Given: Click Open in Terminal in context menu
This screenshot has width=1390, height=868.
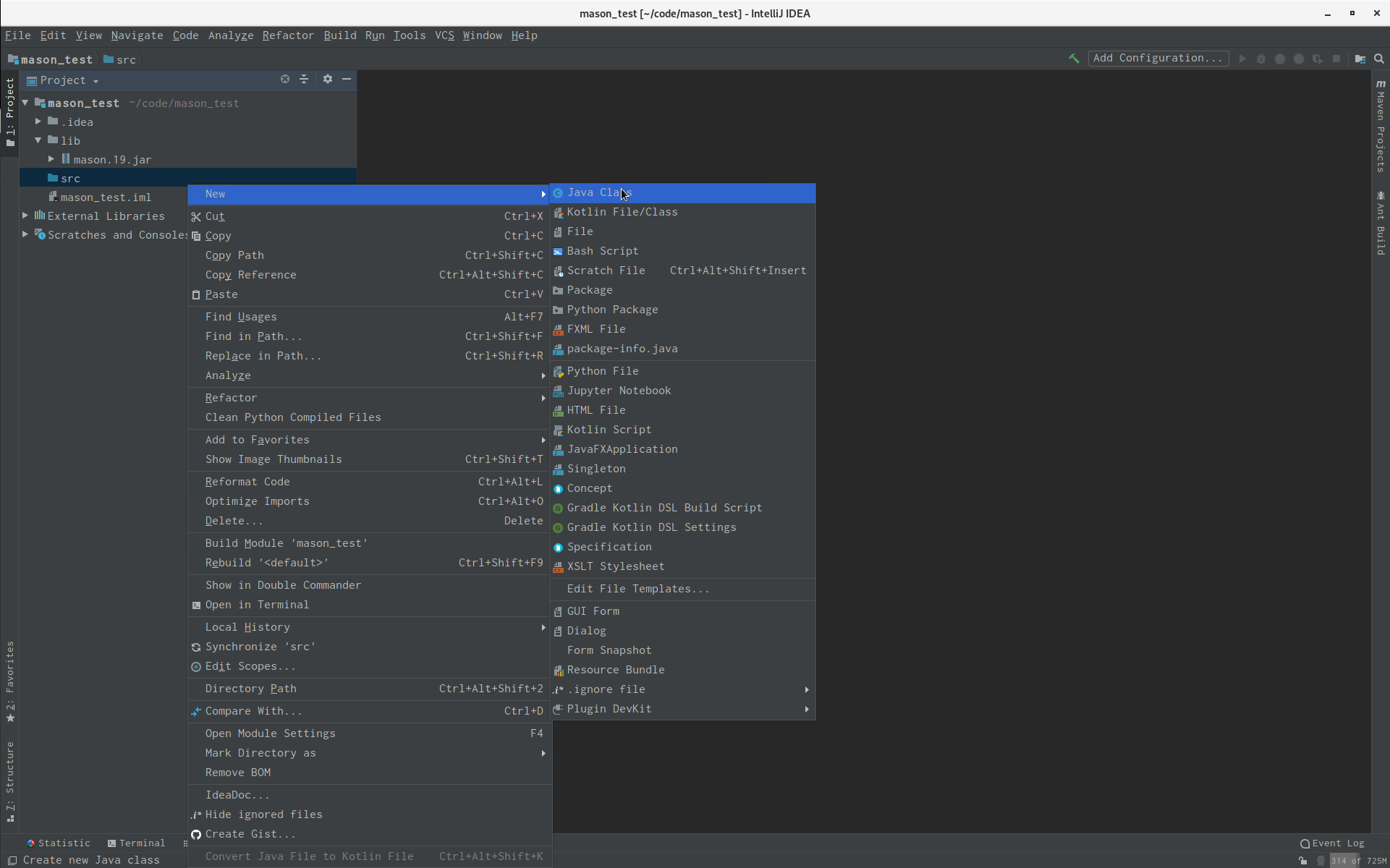Looking at the screenshot, I should (369, 605).
